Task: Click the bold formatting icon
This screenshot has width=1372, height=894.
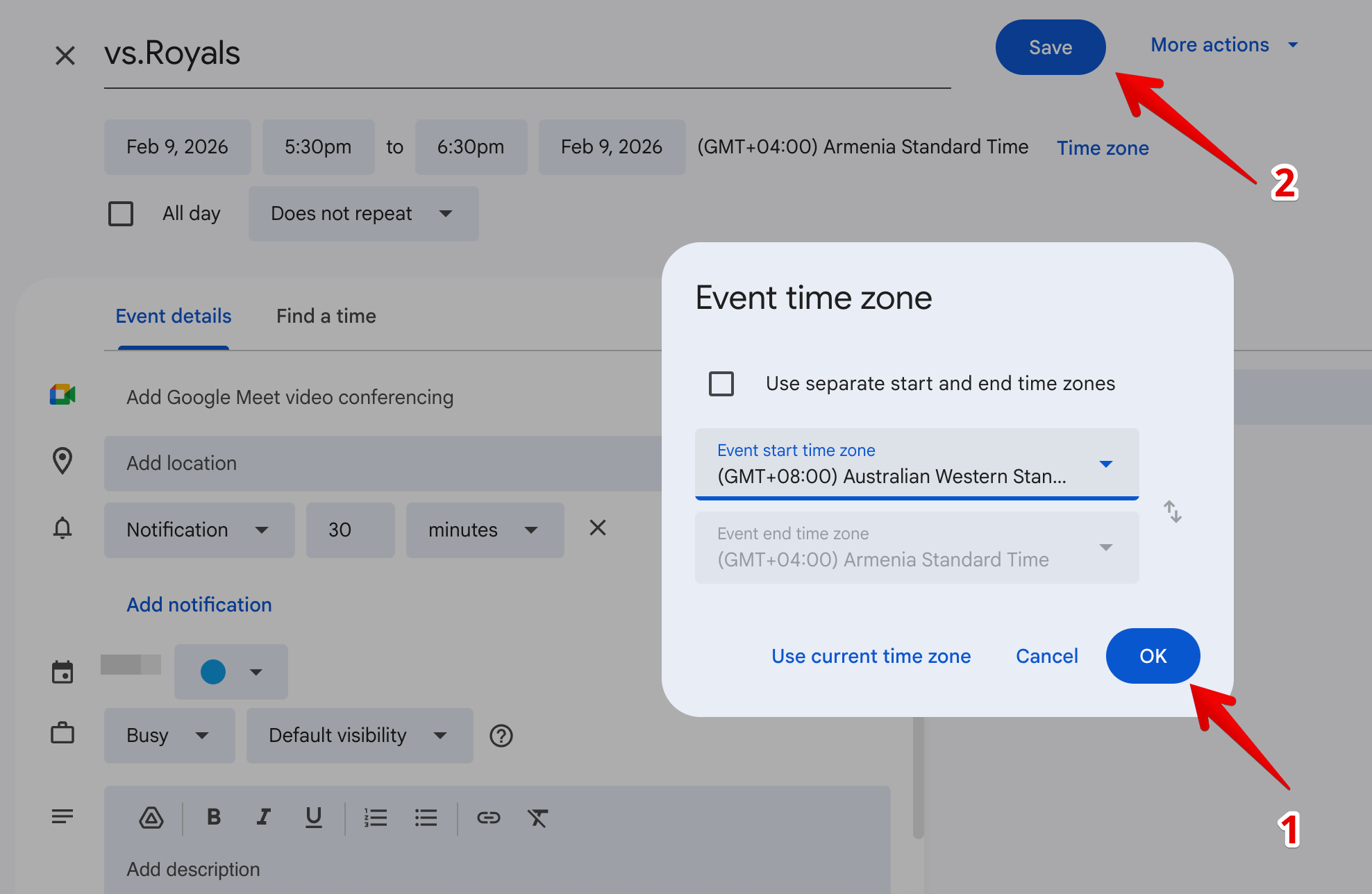Action: point(214,817)
